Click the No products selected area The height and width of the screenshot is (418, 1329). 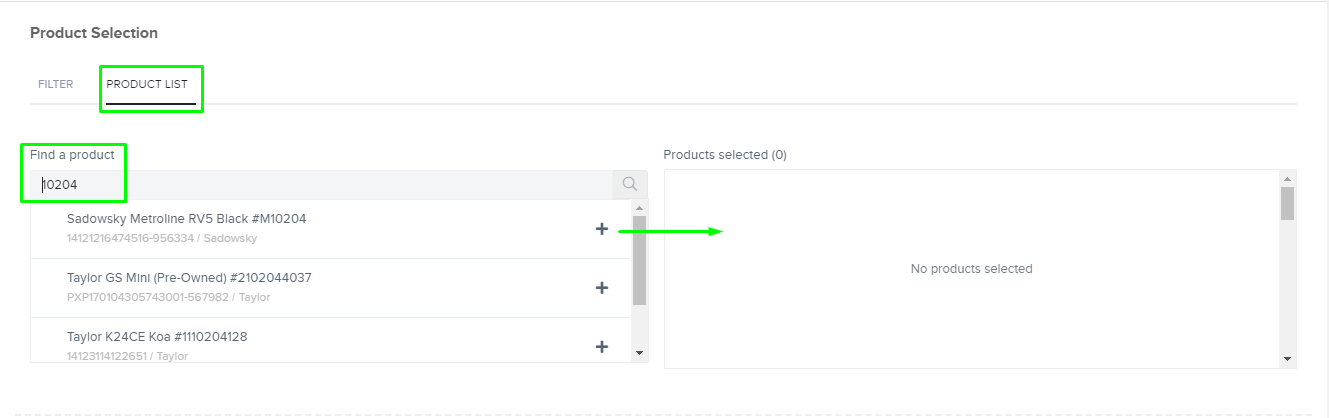972,269
